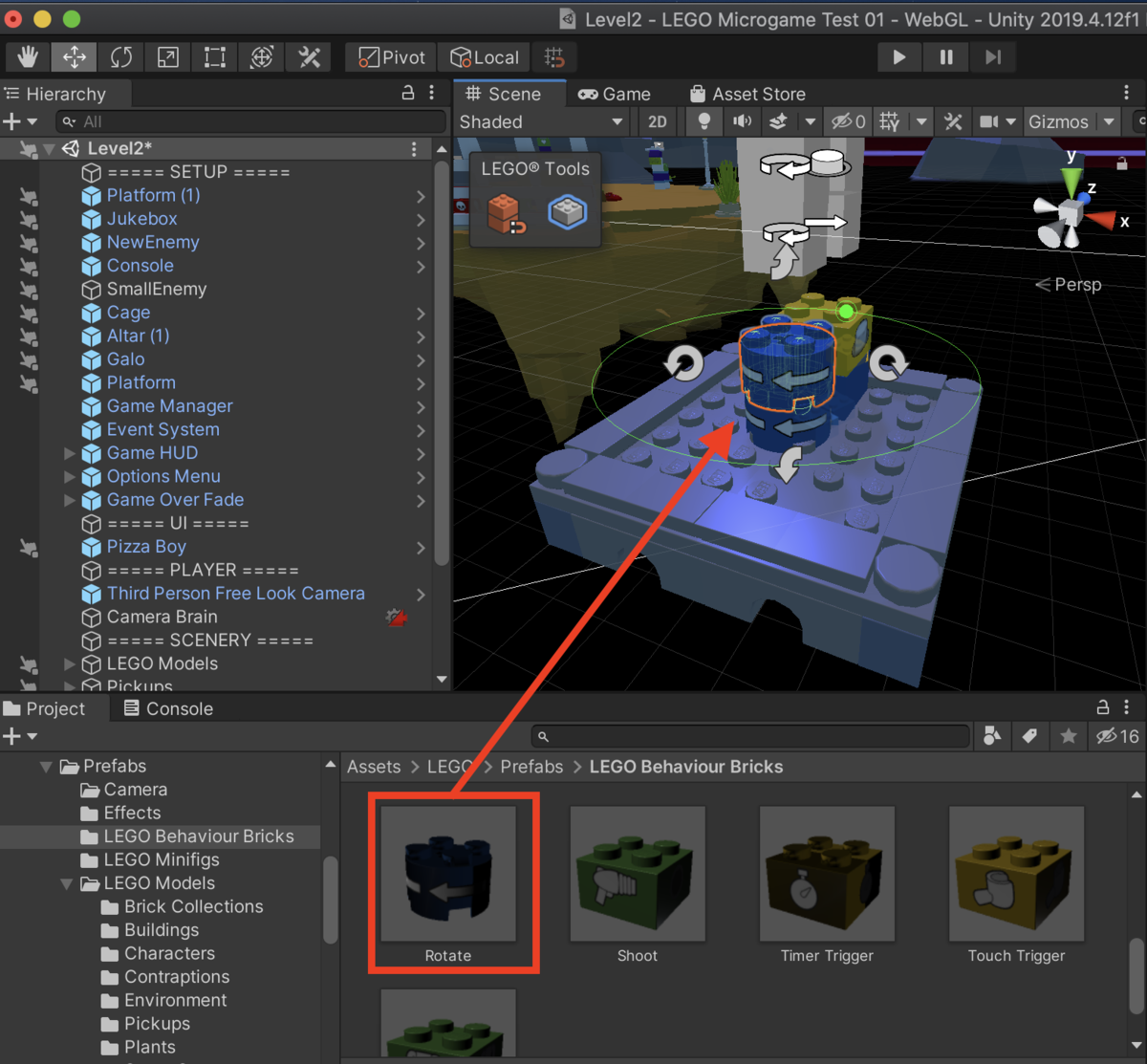Open Shaded draw mode dropdown
This screenshot has height=1064, width=1147.
[x=541, y=121]
